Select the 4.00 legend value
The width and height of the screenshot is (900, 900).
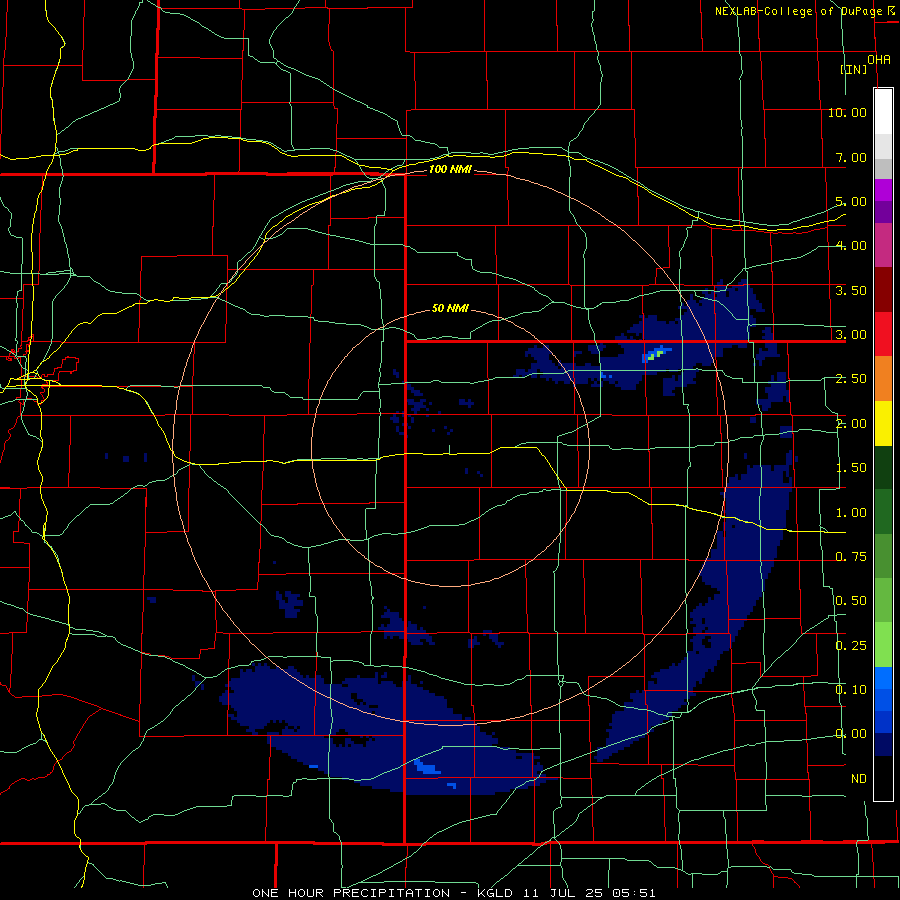[x=851, y=246]
